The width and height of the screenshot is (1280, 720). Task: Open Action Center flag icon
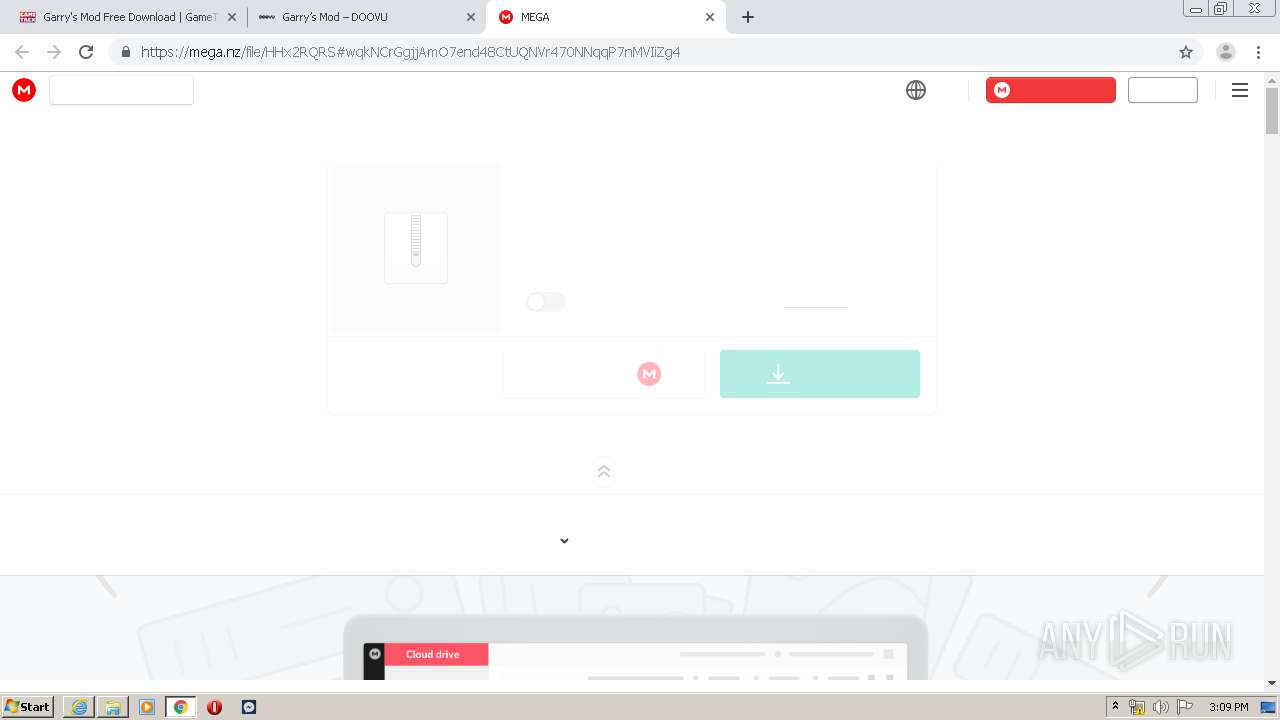click(1185, 707)
